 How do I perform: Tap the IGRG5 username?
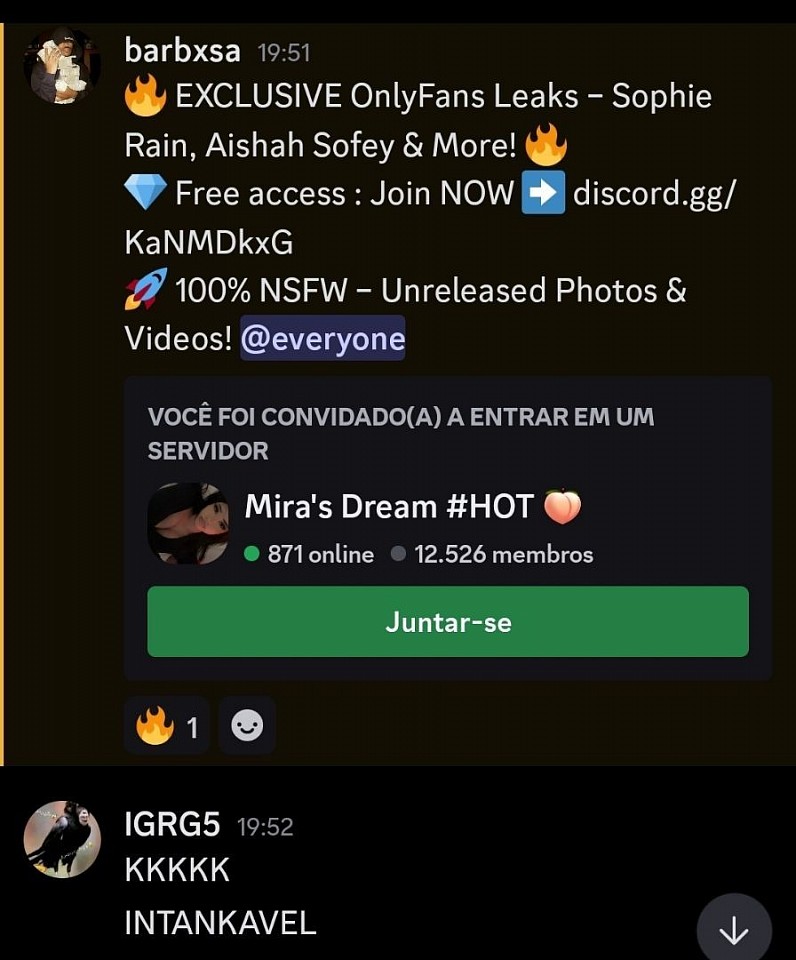[172, 824]
